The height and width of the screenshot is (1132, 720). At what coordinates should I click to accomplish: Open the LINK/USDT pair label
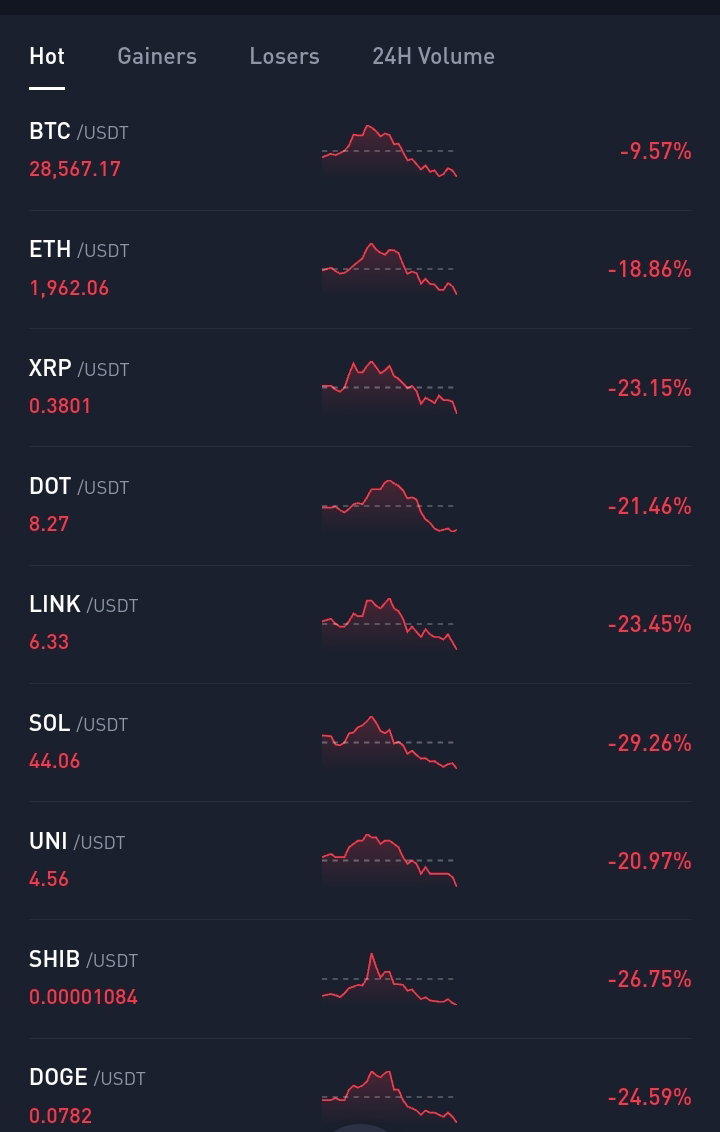coord(83,604)
